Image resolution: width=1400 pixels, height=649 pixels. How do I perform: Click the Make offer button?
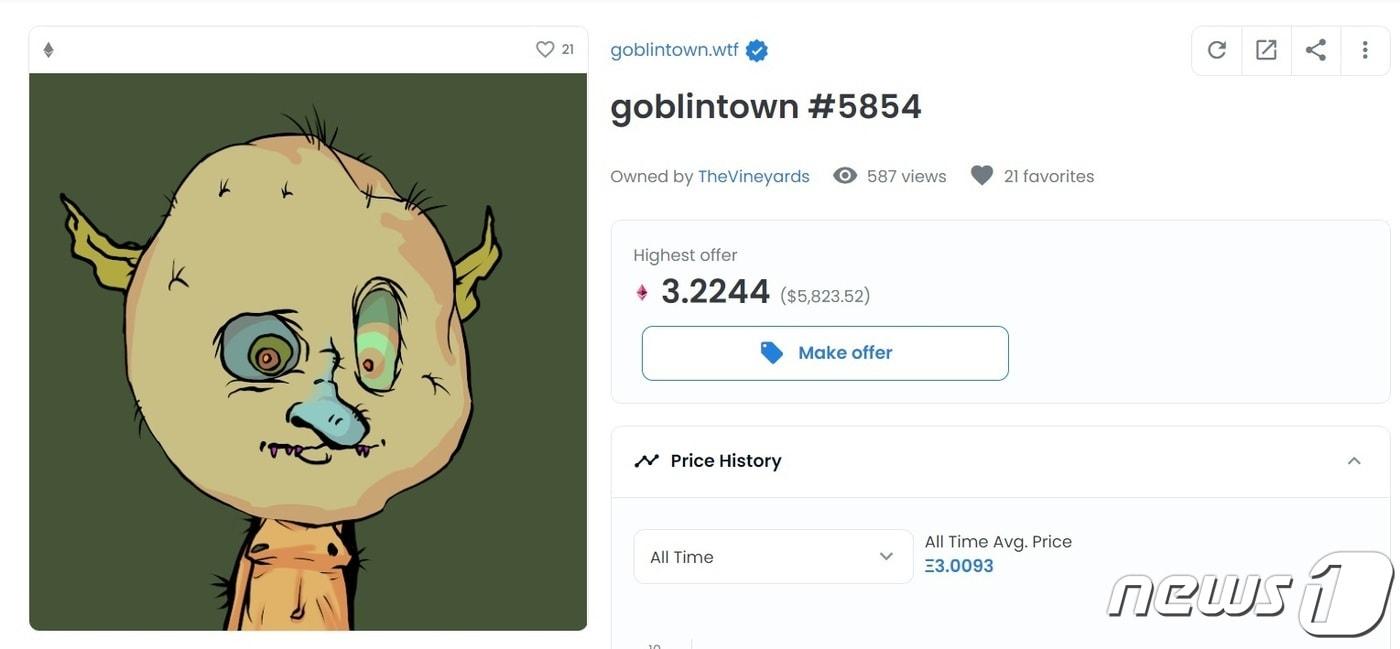(x=825, y=353)
